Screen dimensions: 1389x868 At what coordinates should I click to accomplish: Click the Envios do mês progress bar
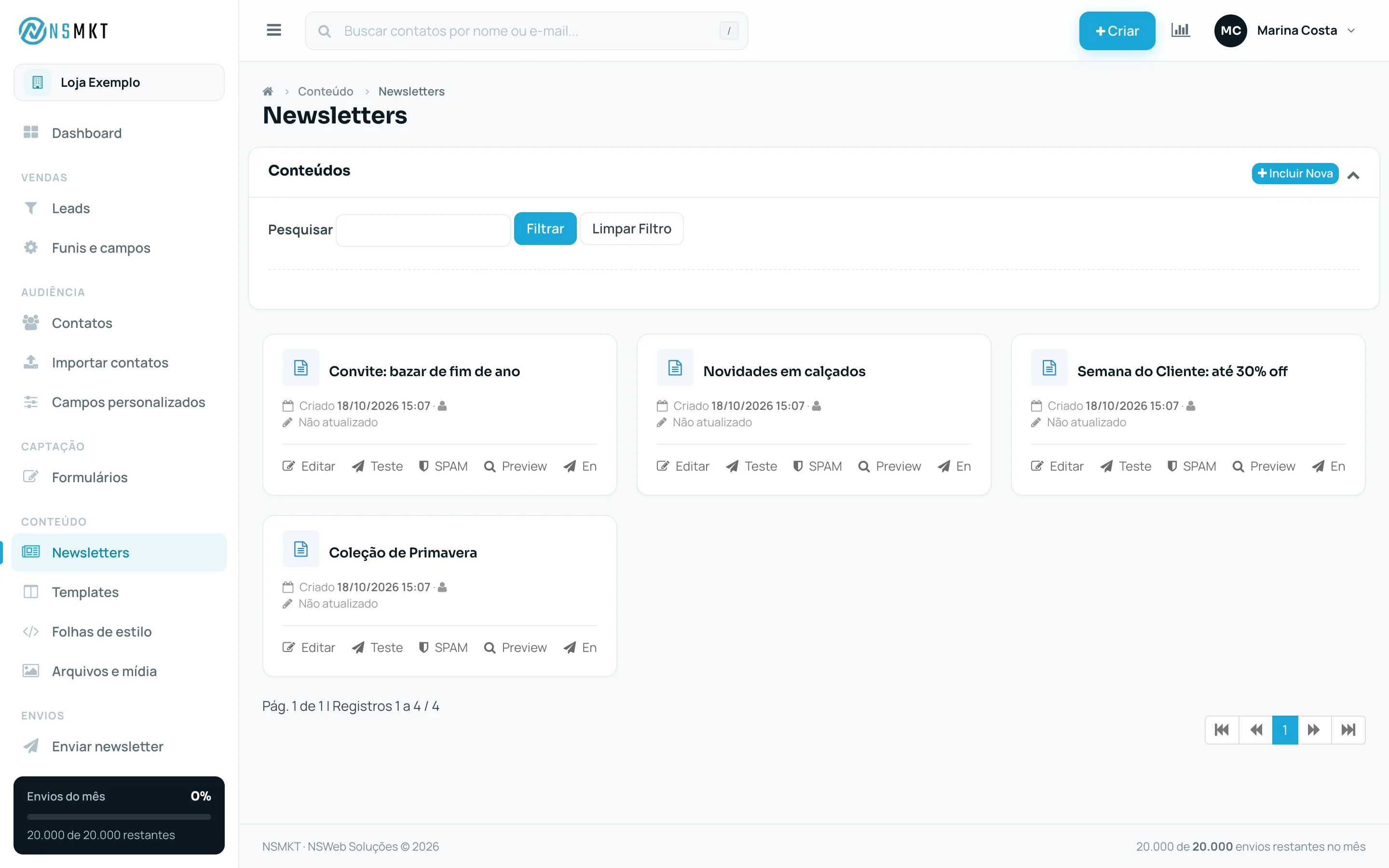coord(119,816)
